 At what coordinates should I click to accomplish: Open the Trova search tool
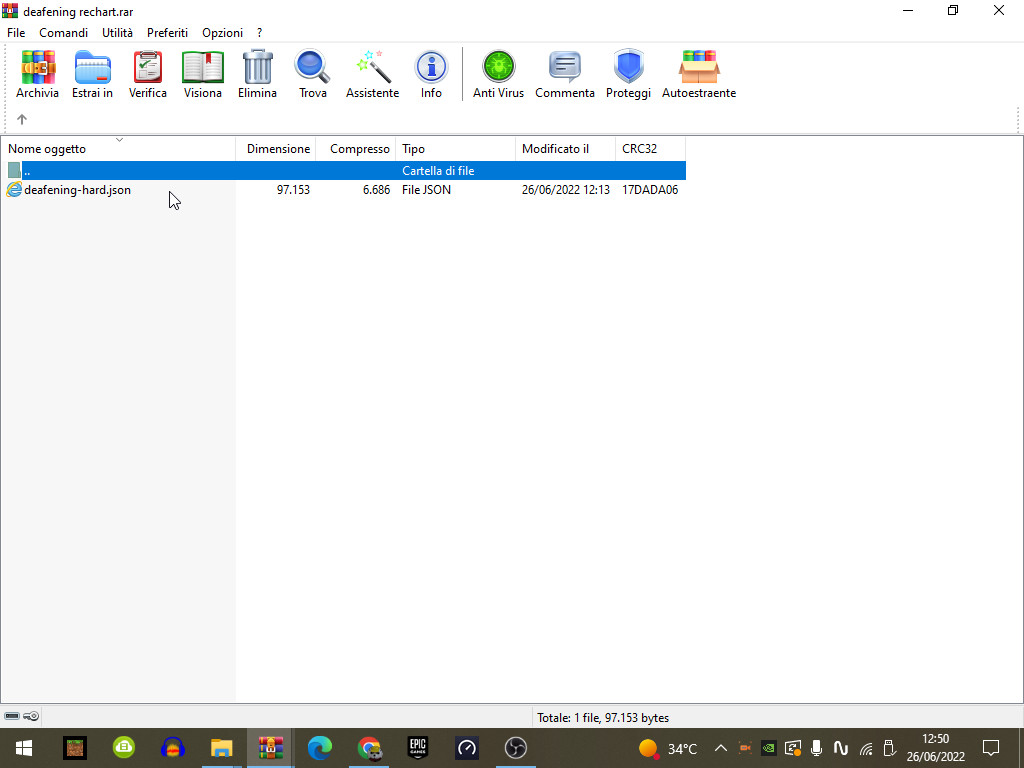313,74
